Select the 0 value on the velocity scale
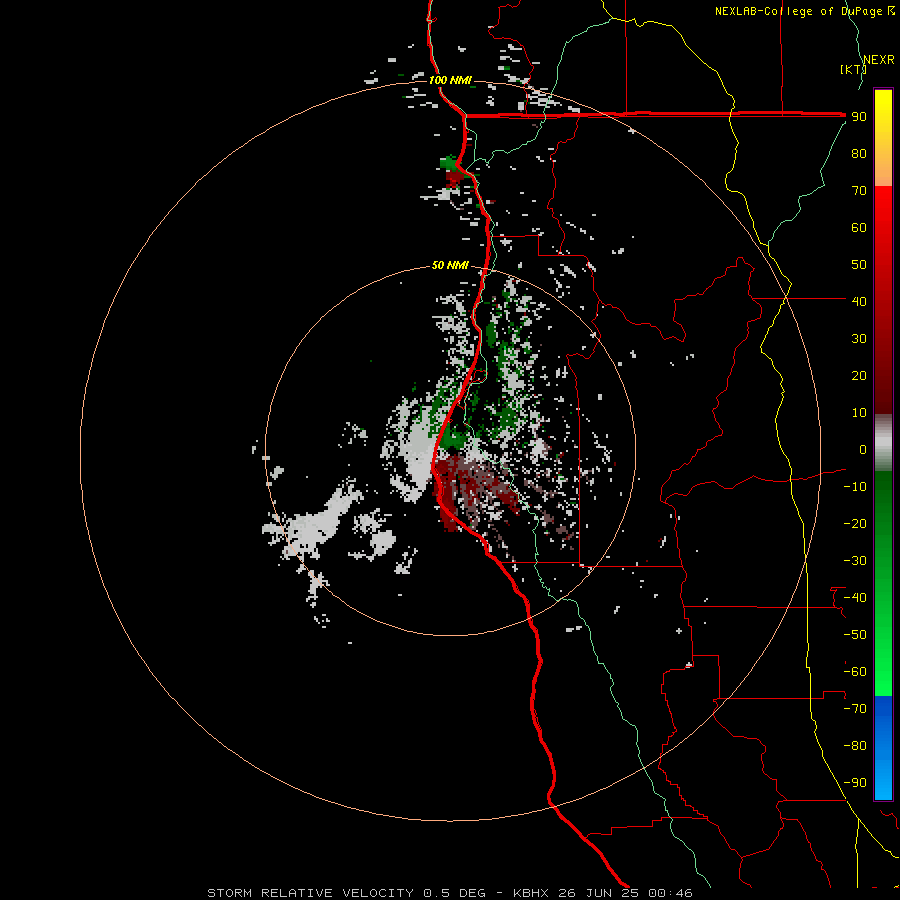Screen dimensions: 900x900 pos(863,449)
